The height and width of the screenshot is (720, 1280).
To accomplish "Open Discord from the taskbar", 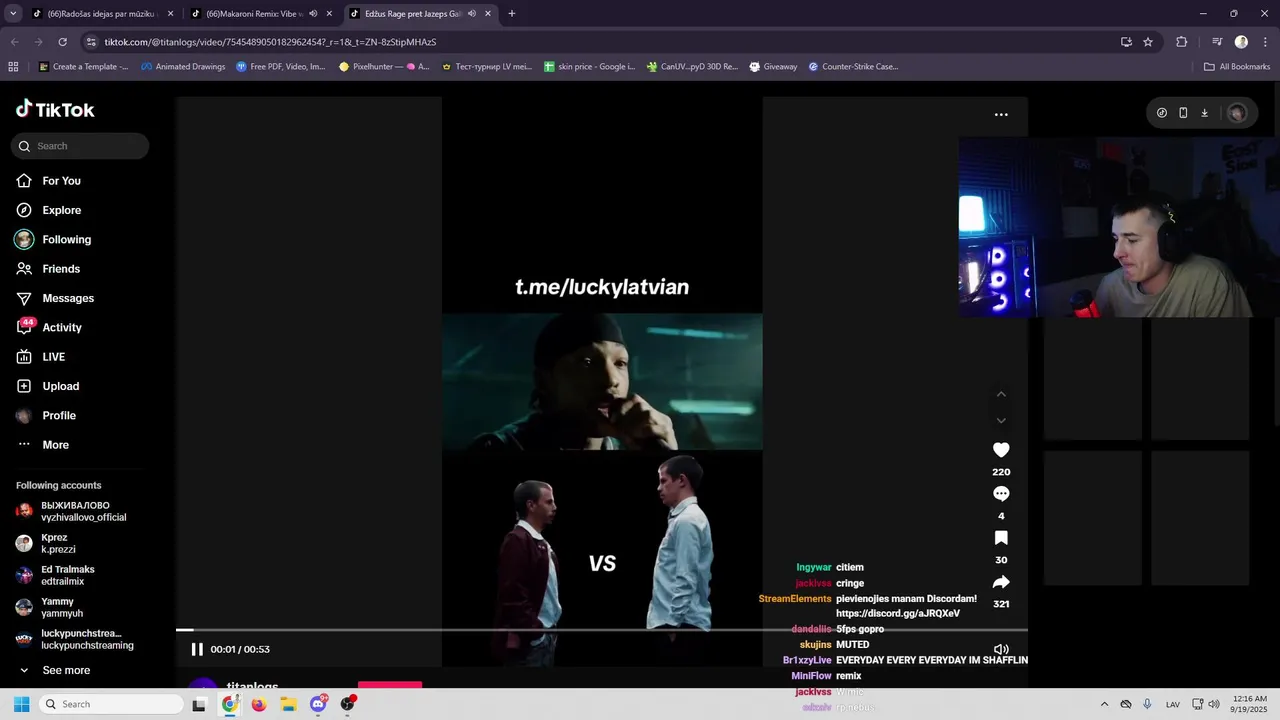I will pyautogui.click(x=318, y=704).
